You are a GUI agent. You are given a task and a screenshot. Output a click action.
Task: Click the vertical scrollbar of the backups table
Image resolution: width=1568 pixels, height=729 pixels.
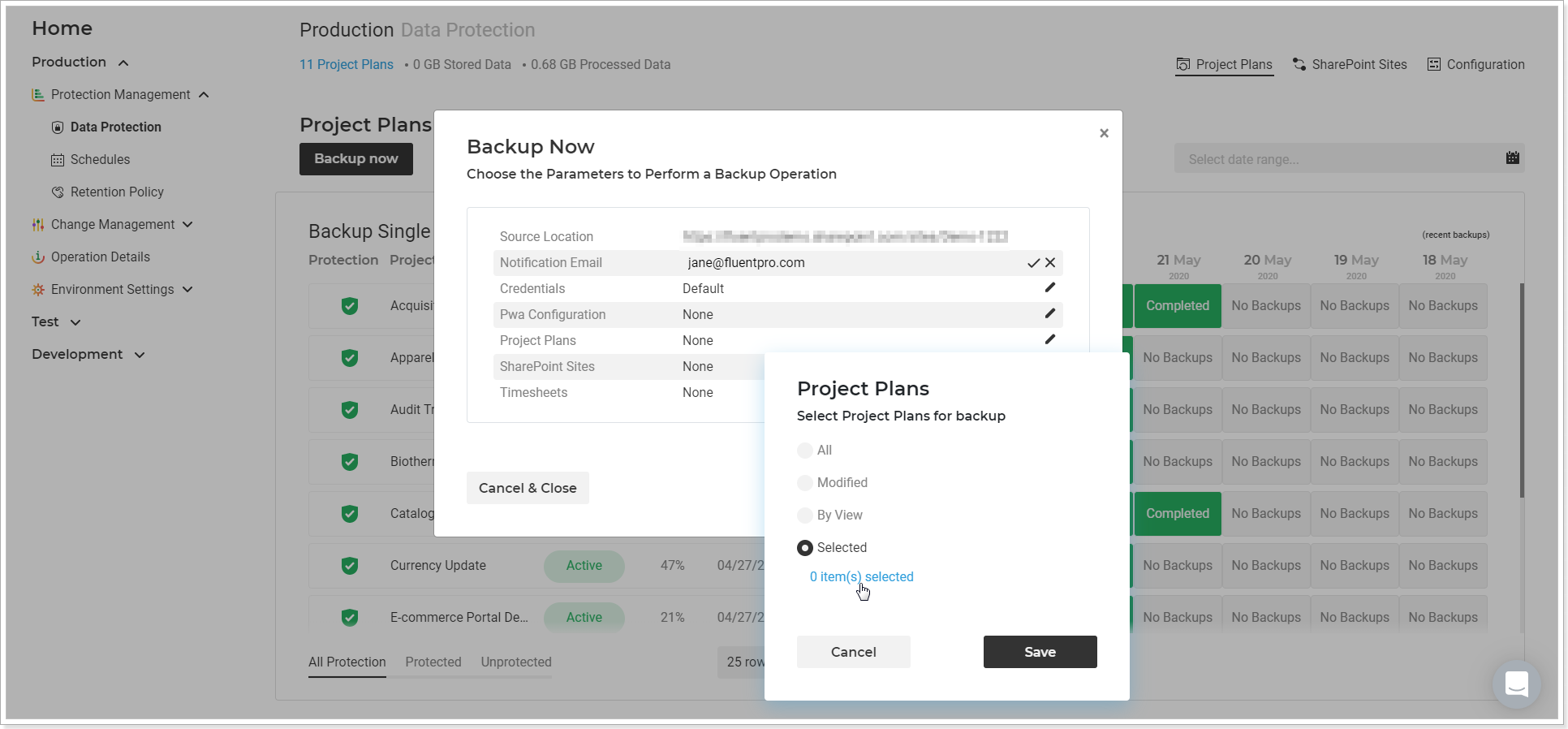[x=1522, y=390]
